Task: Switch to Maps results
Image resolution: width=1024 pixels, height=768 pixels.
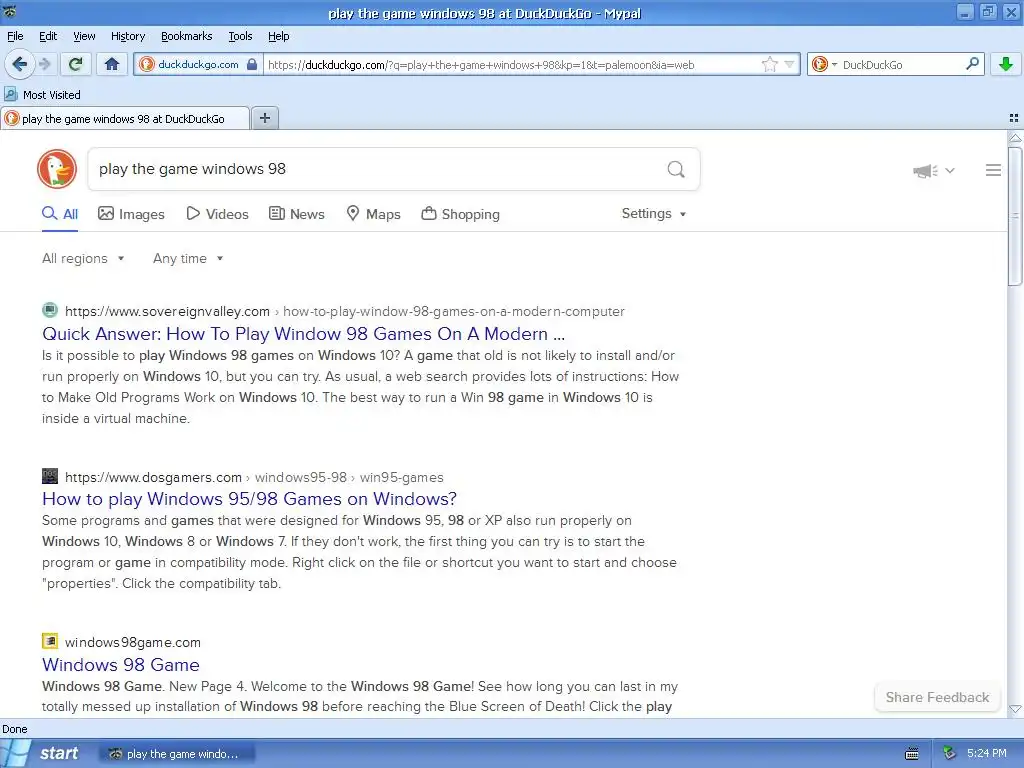Action: pos(374,214)
